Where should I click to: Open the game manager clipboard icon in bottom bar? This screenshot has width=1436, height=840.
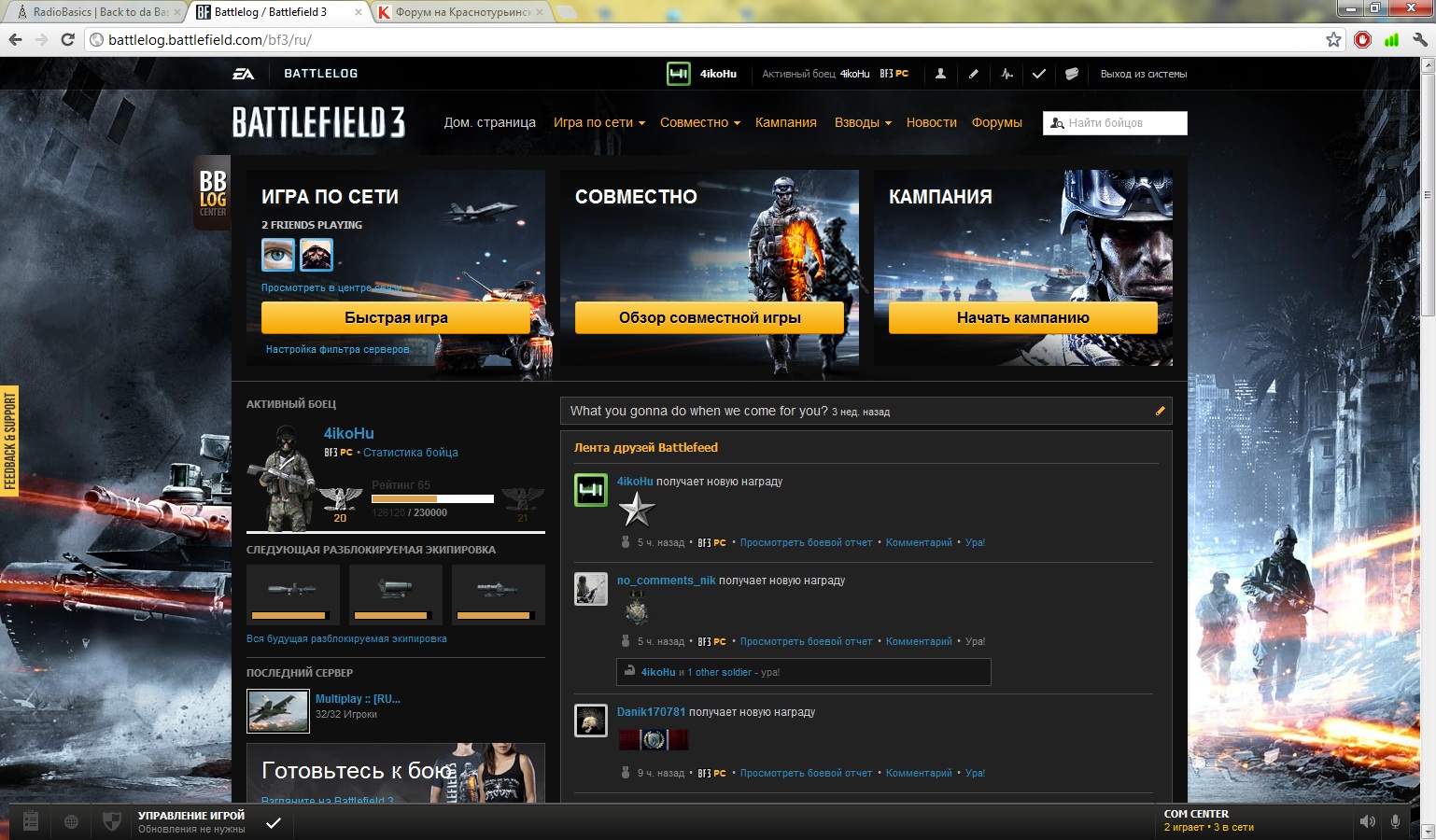pyautogui.click(x=31, y=821)
